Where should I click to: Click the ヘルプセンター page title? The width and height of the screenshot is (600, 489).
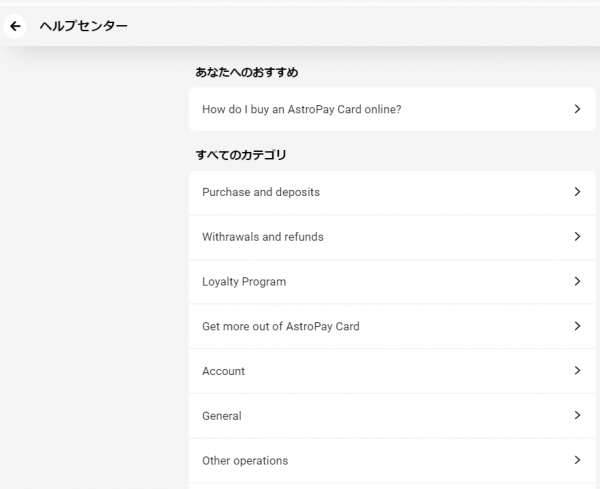pos(83,26)
